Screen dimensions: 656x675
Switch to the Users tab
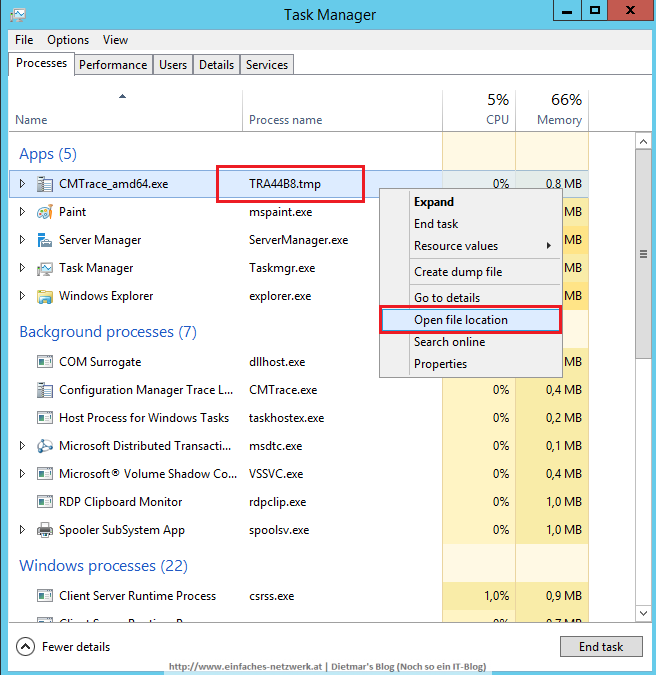click(173, 65)
